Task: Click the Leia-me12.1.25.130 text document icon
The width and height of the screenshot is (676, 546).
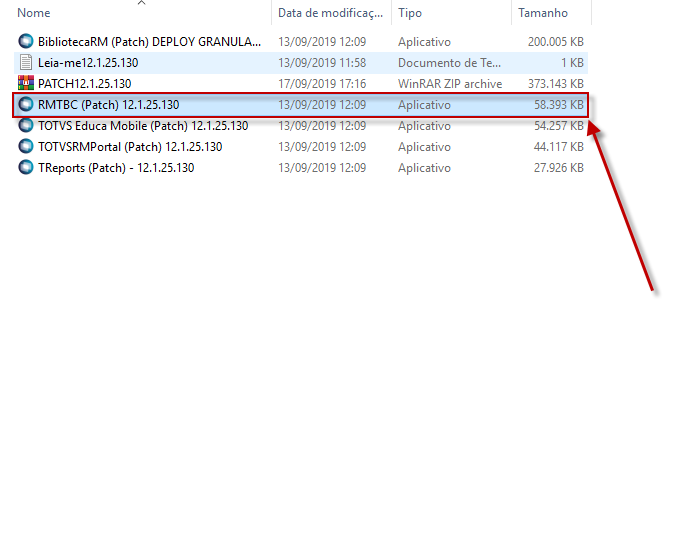Action: tap(26, 63)
